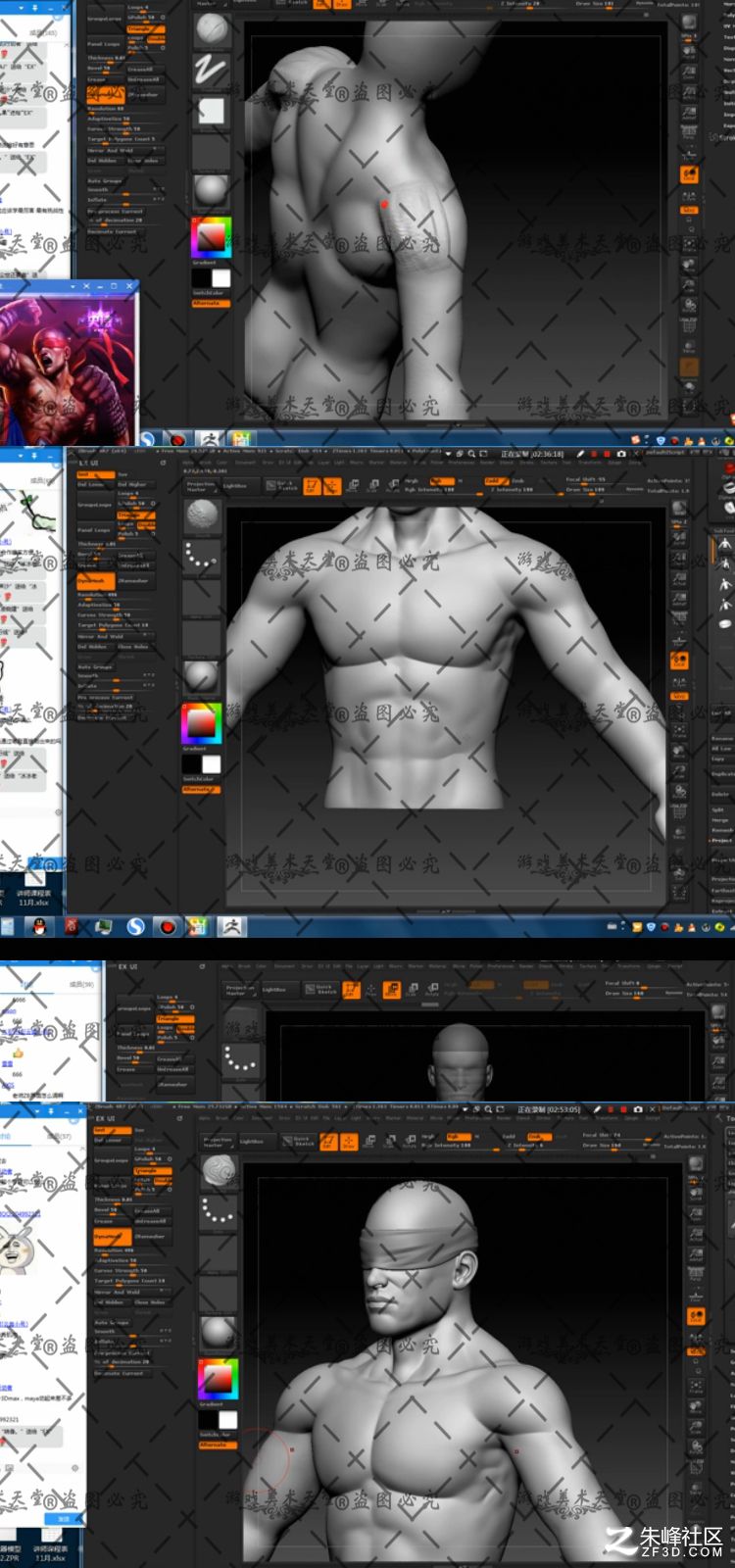
Task: Open the freehand stroke thumbnail in the arm close-up screenshot
Action: coord(212,70)
